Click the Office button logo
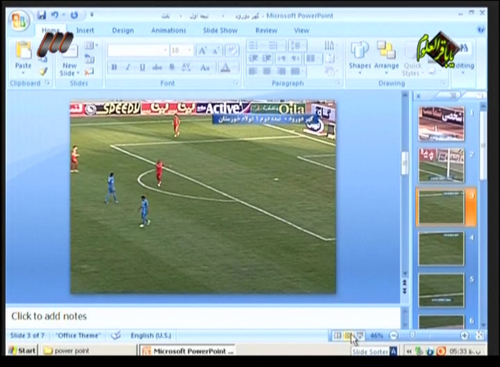Viewport: 500px width, 367px height. point(19,21)
